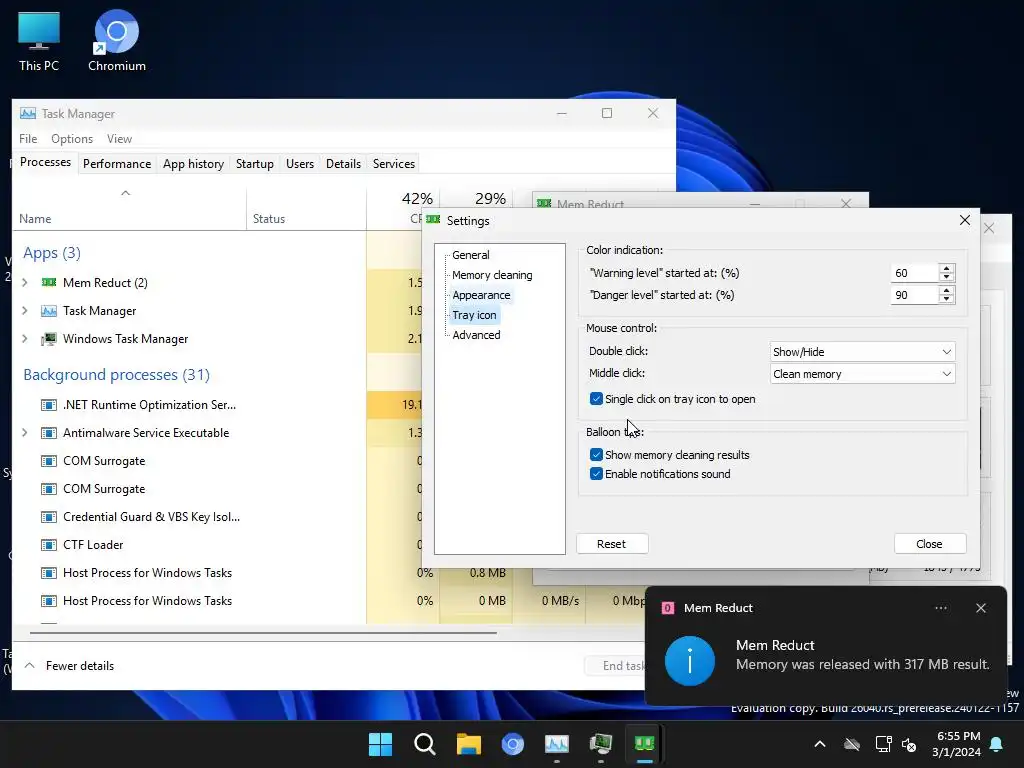Expand the Windows Task Manager app row
The height and width of the screenshot is (768, 1024).
[x=25, y=339]
